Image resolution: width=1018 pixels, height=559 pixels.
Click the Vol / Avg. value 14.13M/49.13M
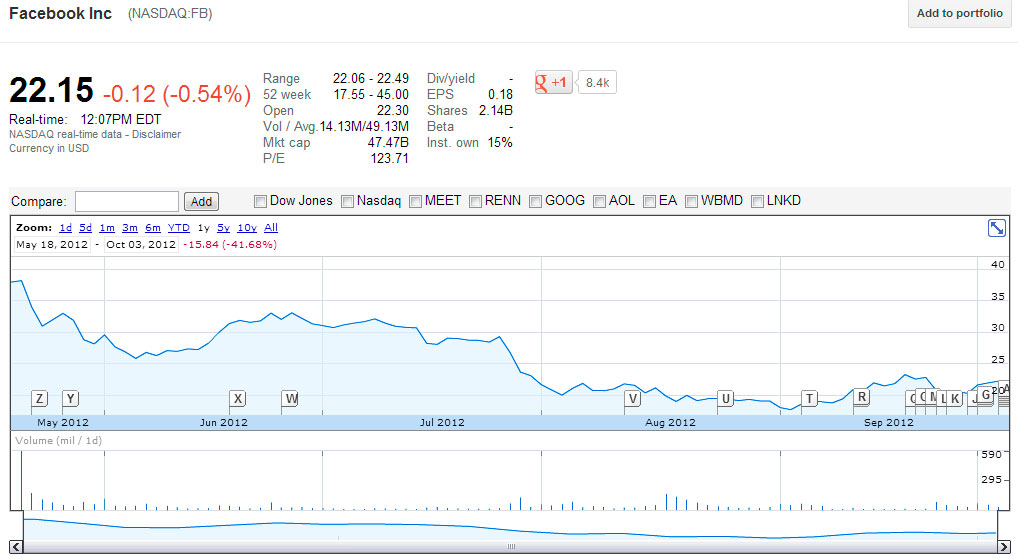(364, 127)
